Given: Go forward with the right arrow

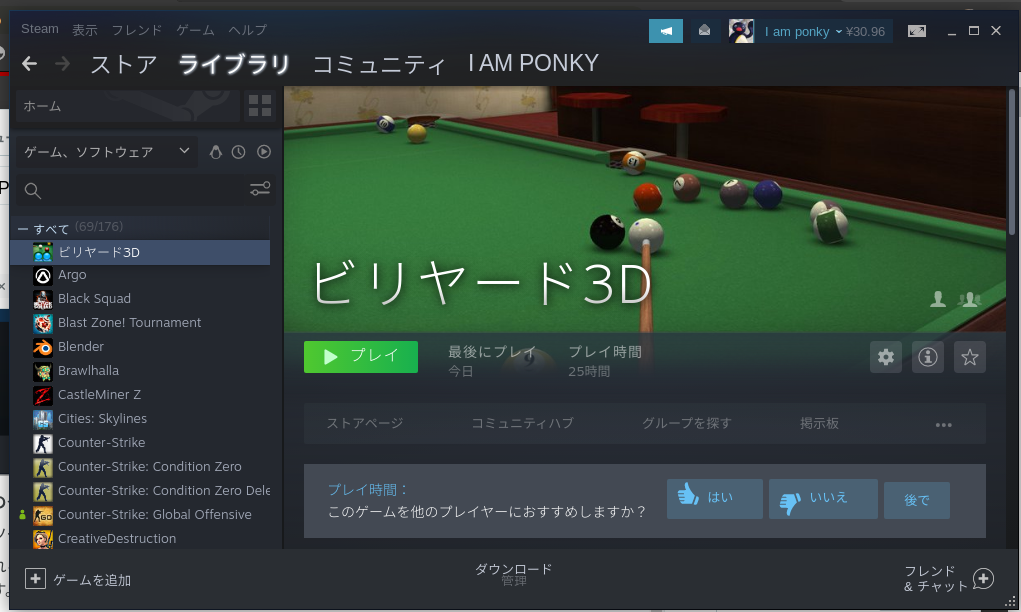Looking at the screenshot, I should 63,64.
